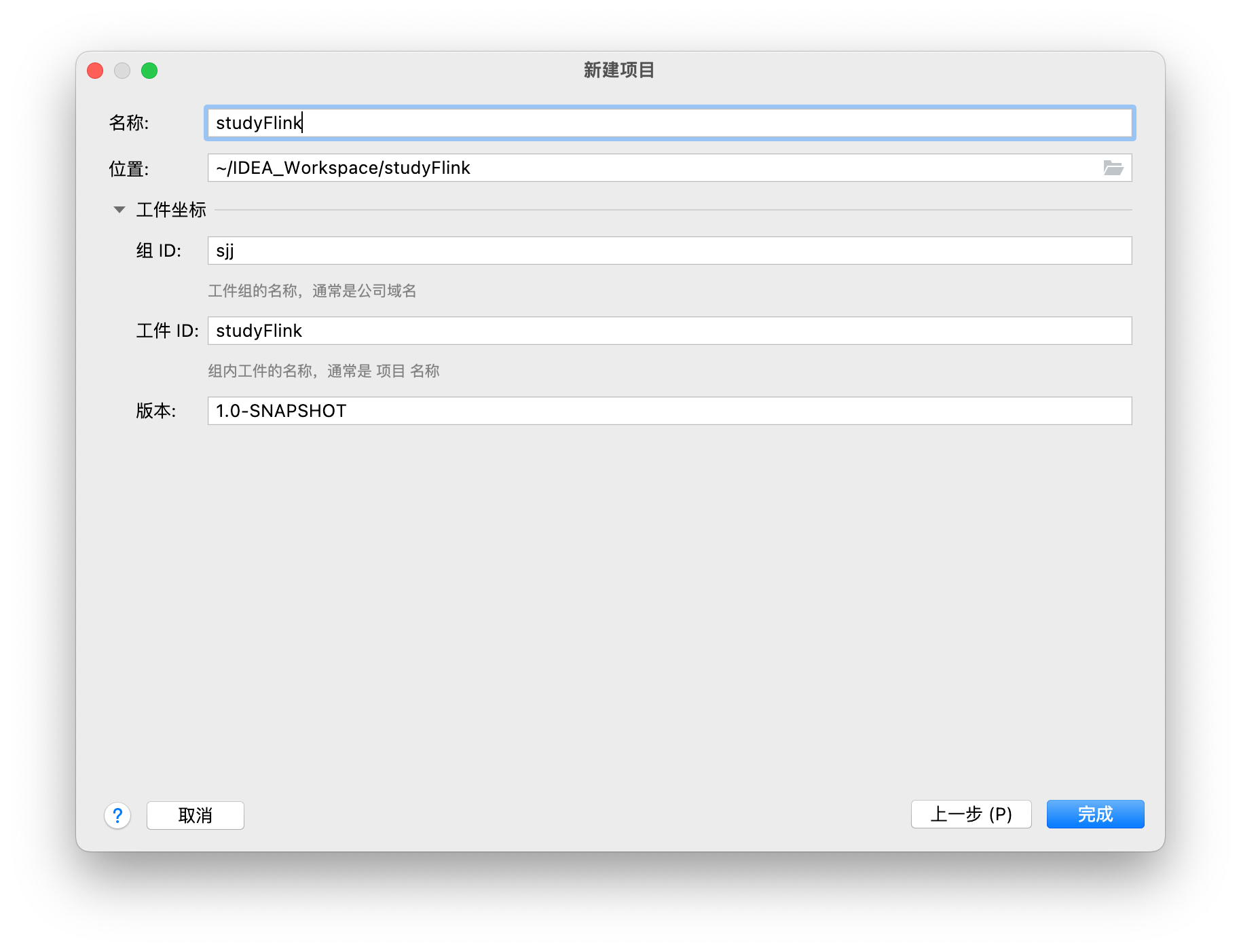This screenshot has height=952, width=1241.
Task: Click hint text 工件组的名称，通常是公司域名
Action: click(x=312, y=291)
